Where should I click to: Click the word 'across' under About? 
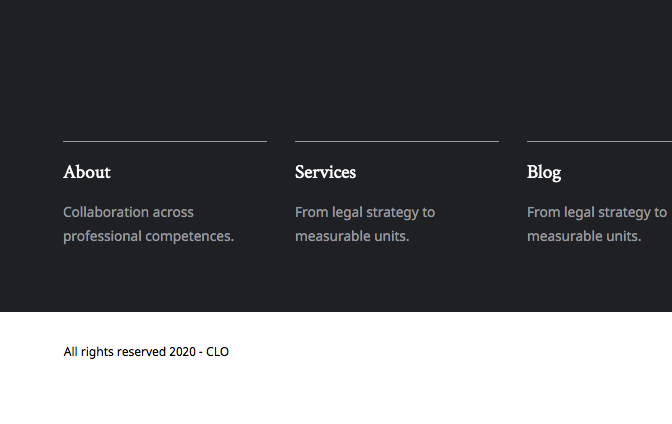[x=174, y=212]
